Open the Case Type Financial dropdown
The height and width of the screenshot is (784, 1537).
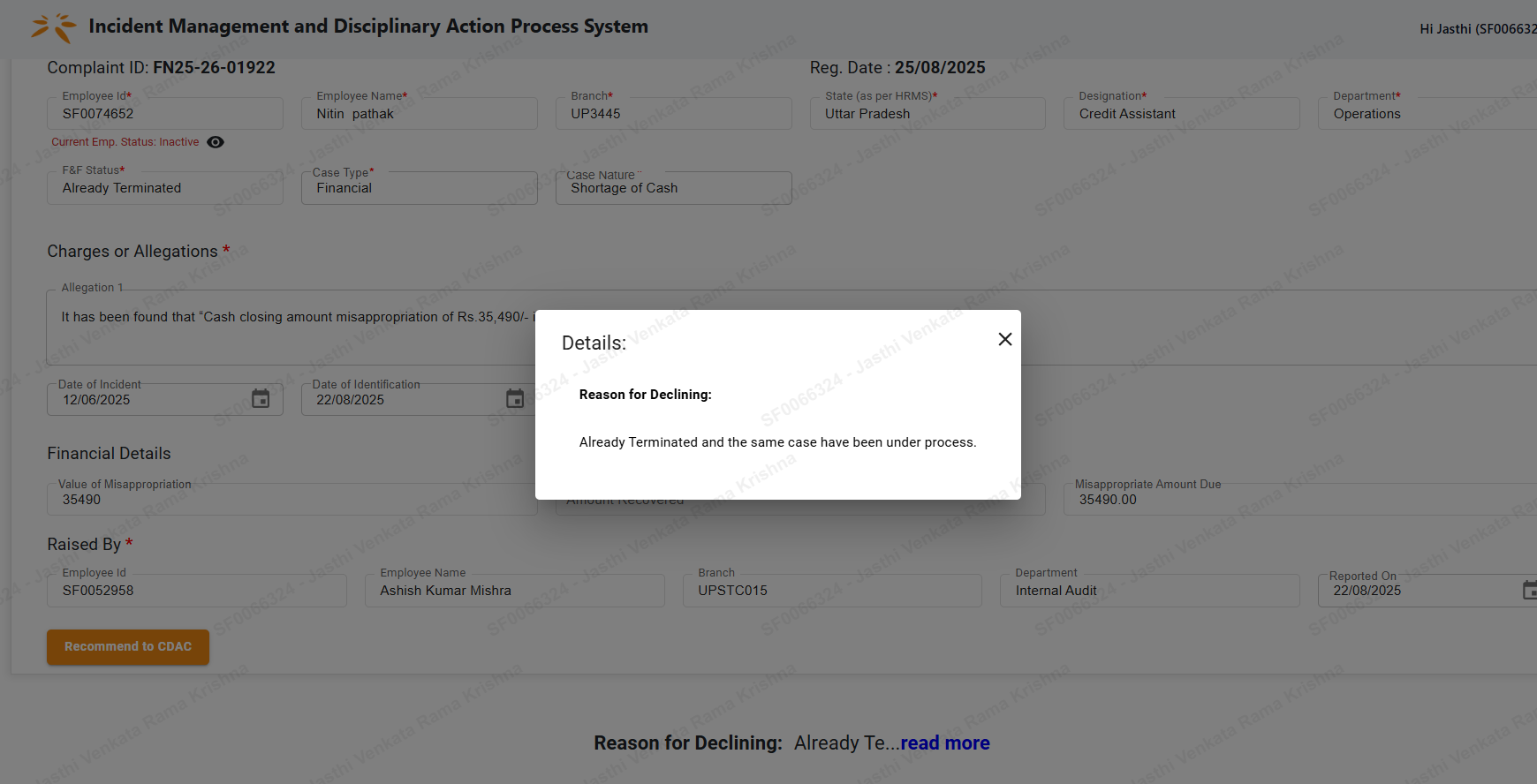coord(419,188)
